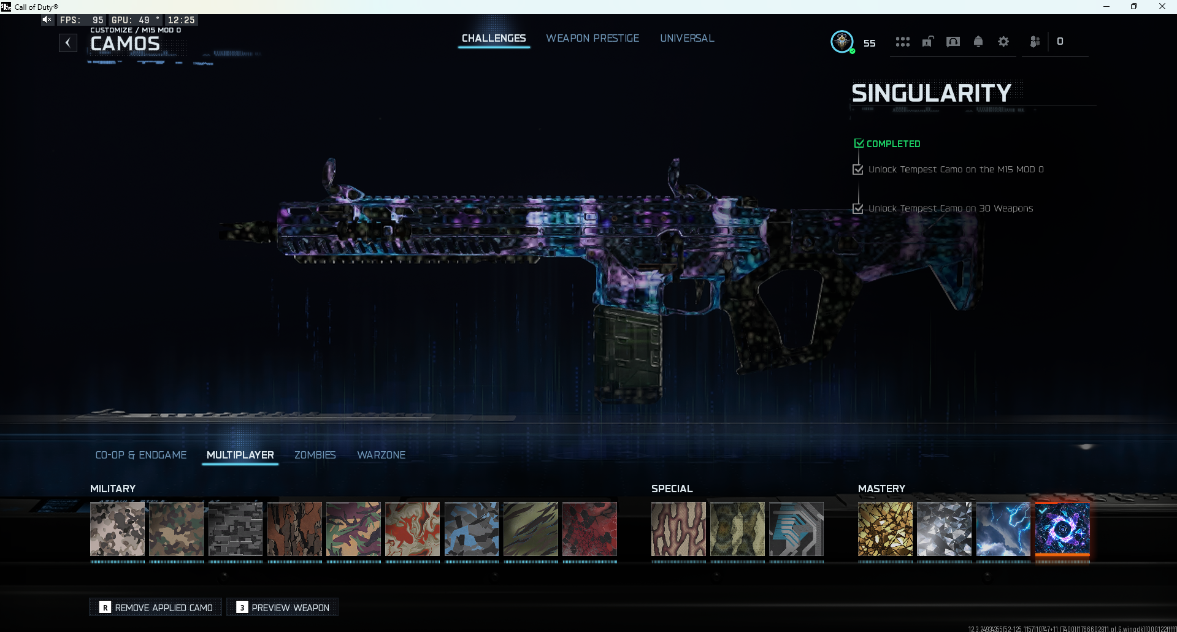Open settings gear icon
The height and width of the screenshot is (632, 1177).
pyautogui.click(x=1004, y=42)
